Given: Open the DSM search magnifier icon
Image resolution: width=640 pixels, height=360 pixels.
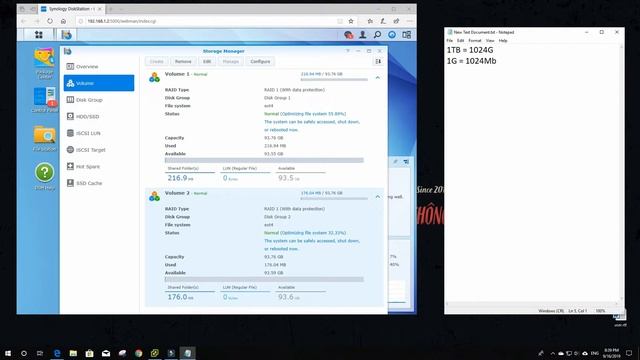Looking at the screenshot, I should click(377, 35).
